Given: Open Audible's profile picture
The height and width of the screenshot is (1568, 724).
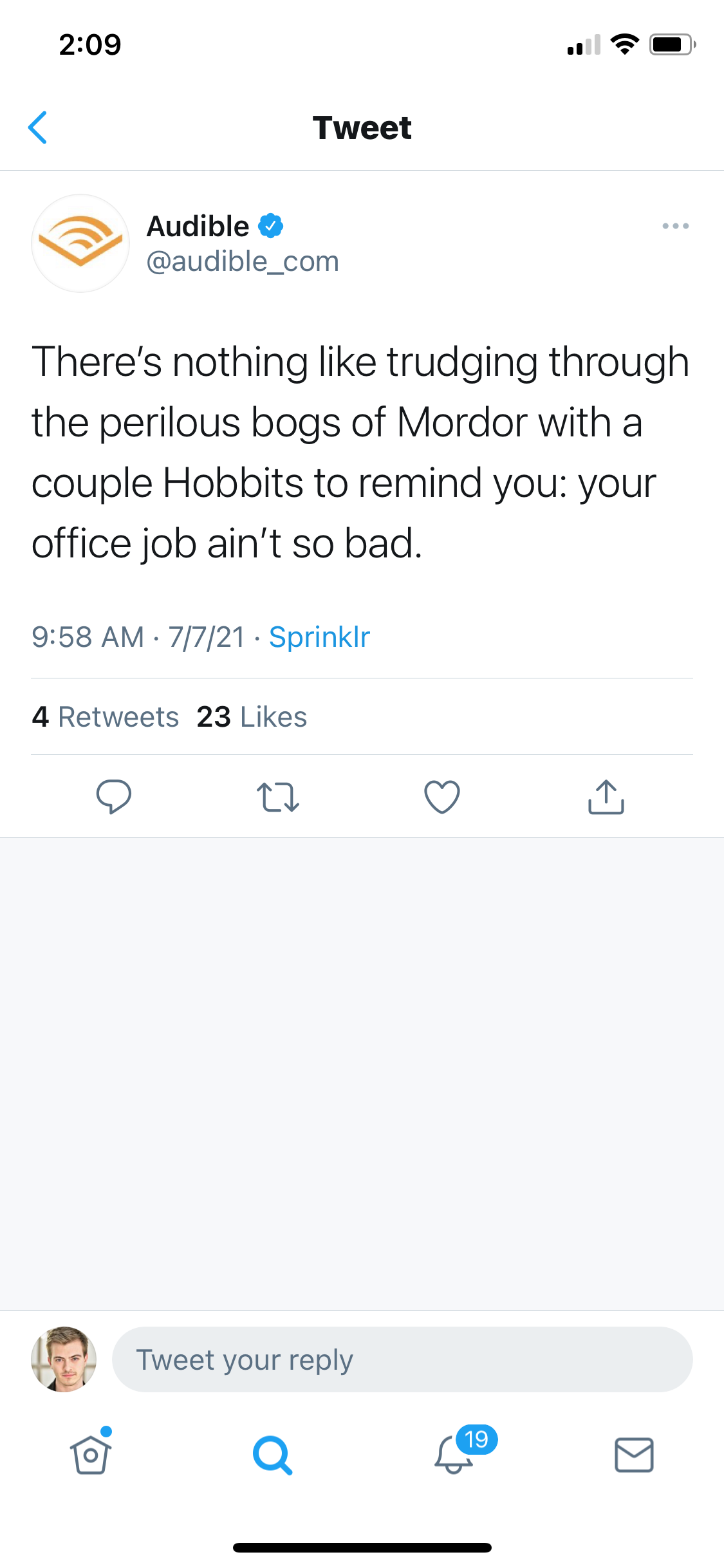Looking at the screenshot, I should [x=80, y=243].
